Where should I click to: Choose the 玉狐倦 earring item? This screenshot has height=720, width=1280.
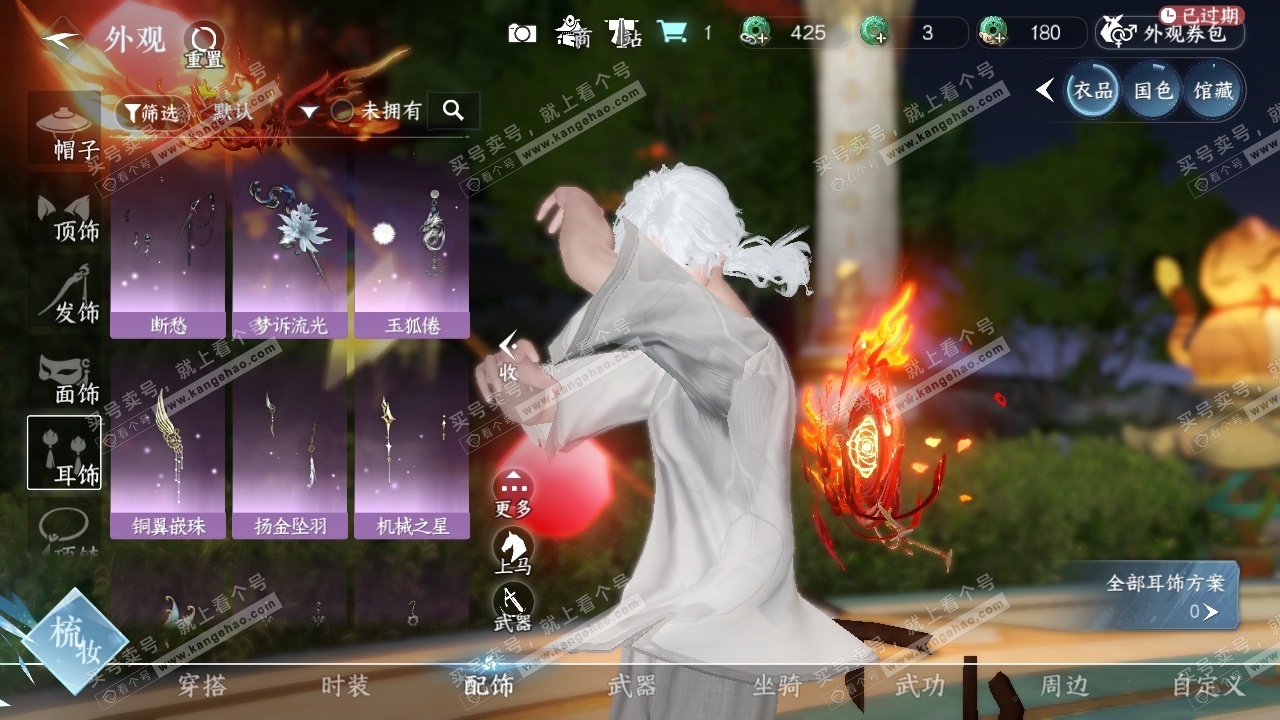pos(412,246)
